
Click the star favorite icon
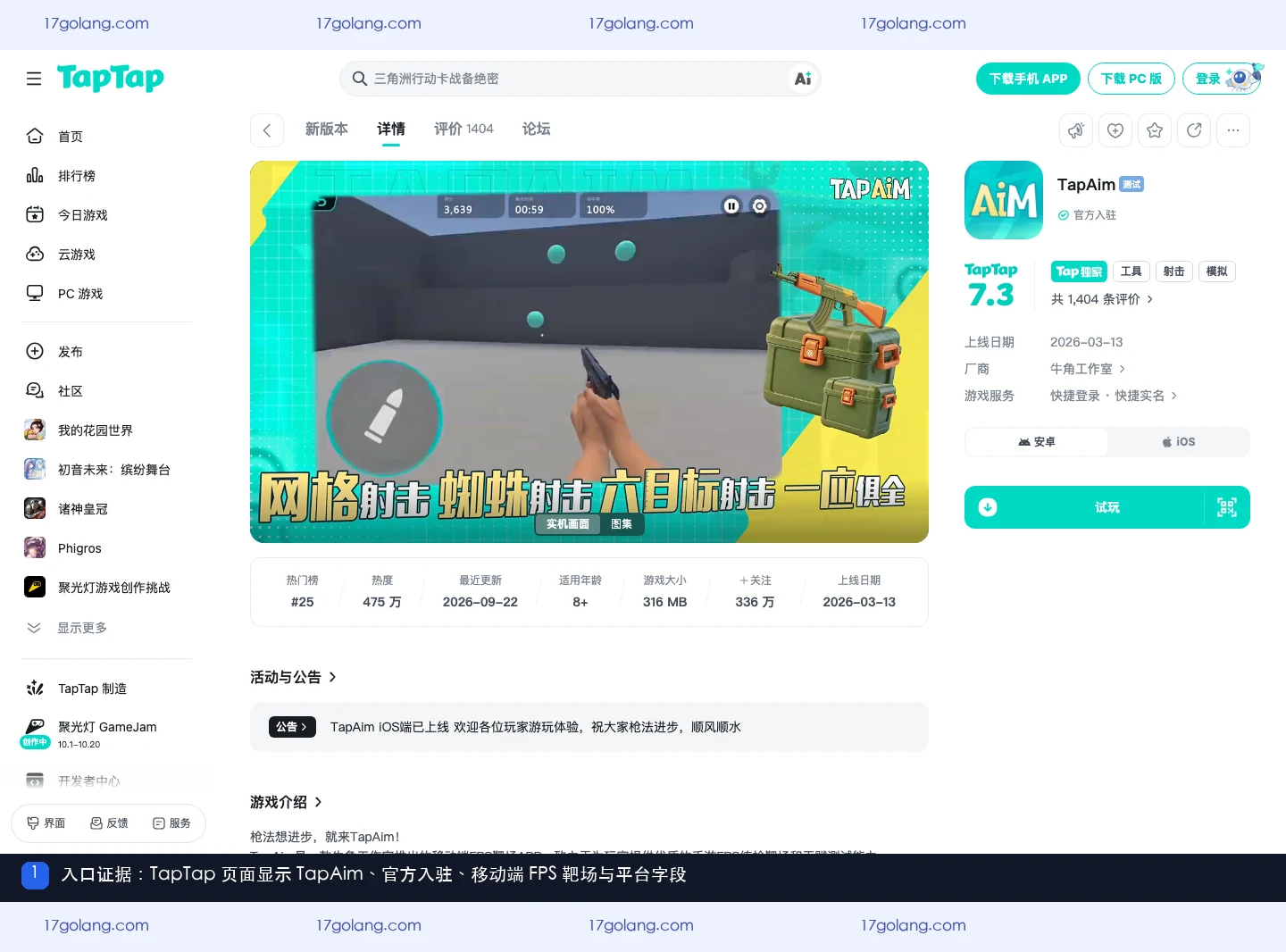tap(1155, 130)
